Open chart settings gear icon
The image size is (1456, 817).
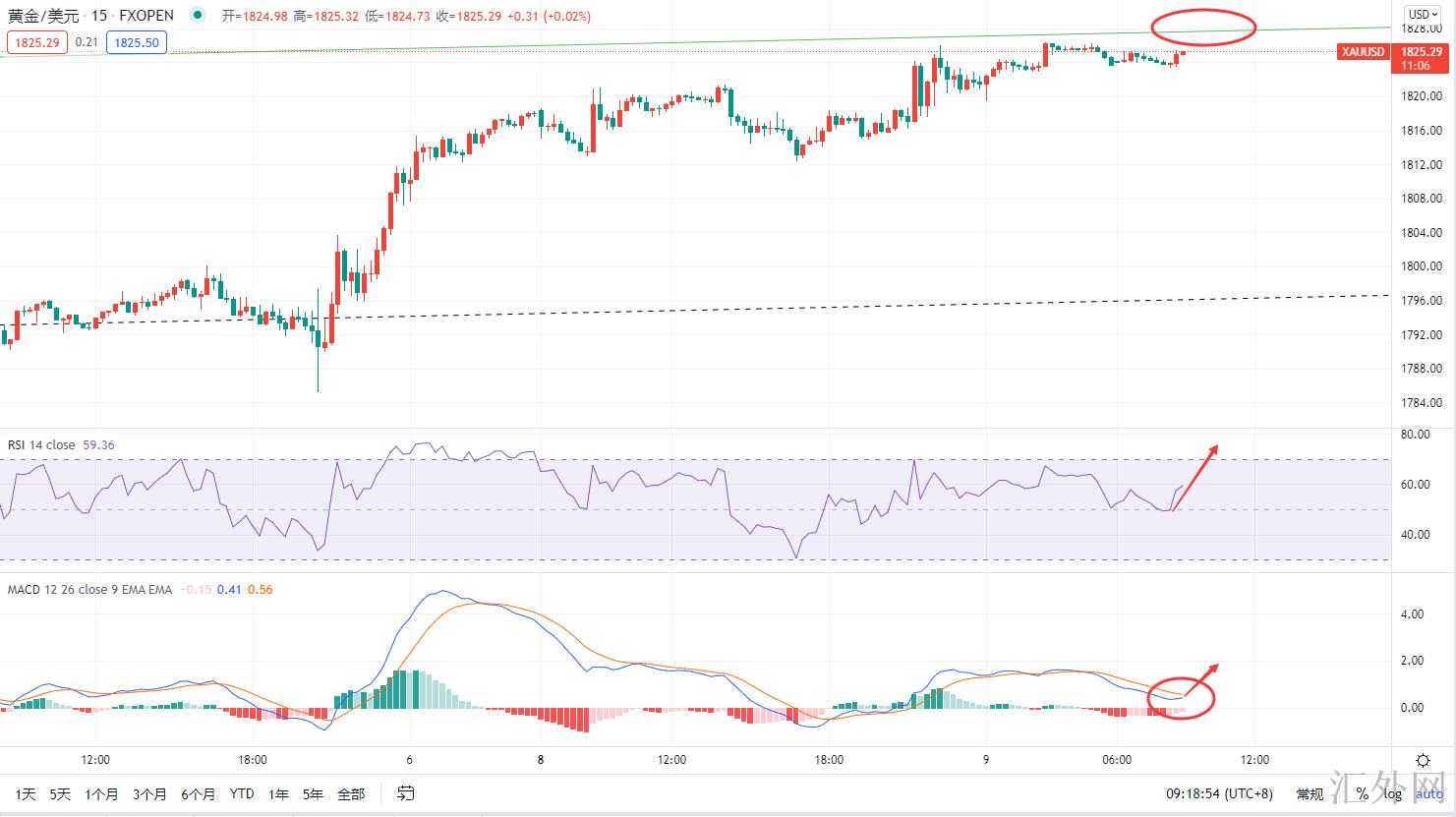coord(1423,760)
